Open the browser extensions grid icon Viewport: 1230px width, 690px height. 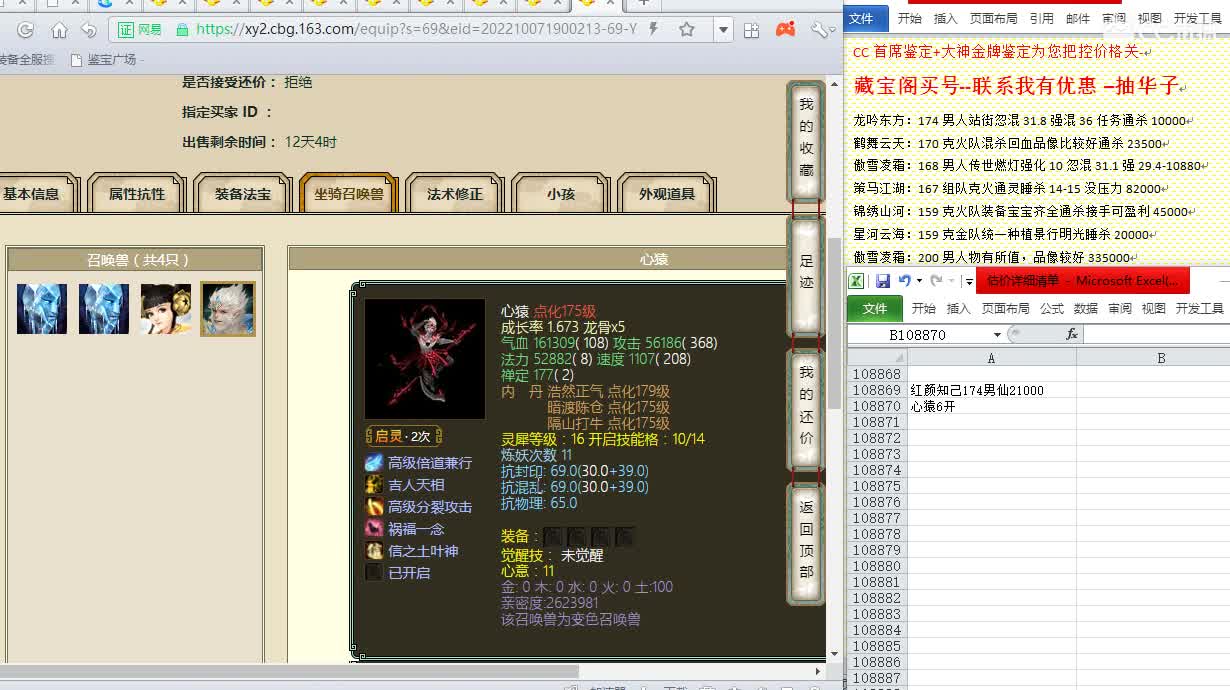pyautogui.click(x=754, y=30)
